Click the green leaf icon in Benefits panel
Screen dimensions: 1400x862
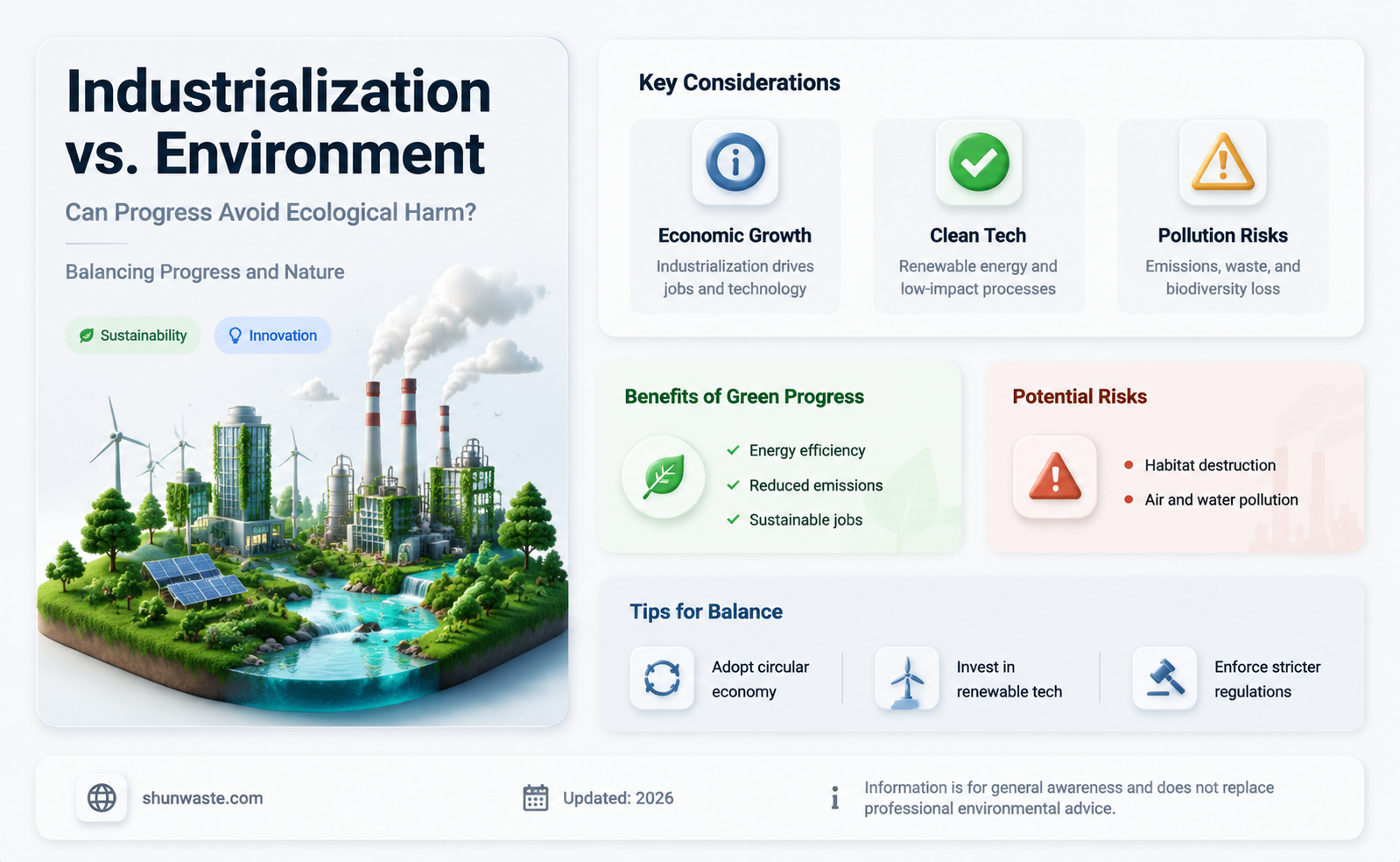pos(664,477)
